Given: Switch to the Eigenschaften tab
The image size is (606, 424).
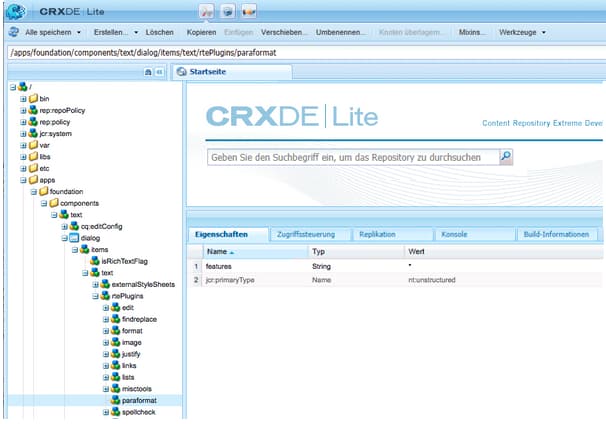Looking at the screenshot, I should tap(228, 234).
